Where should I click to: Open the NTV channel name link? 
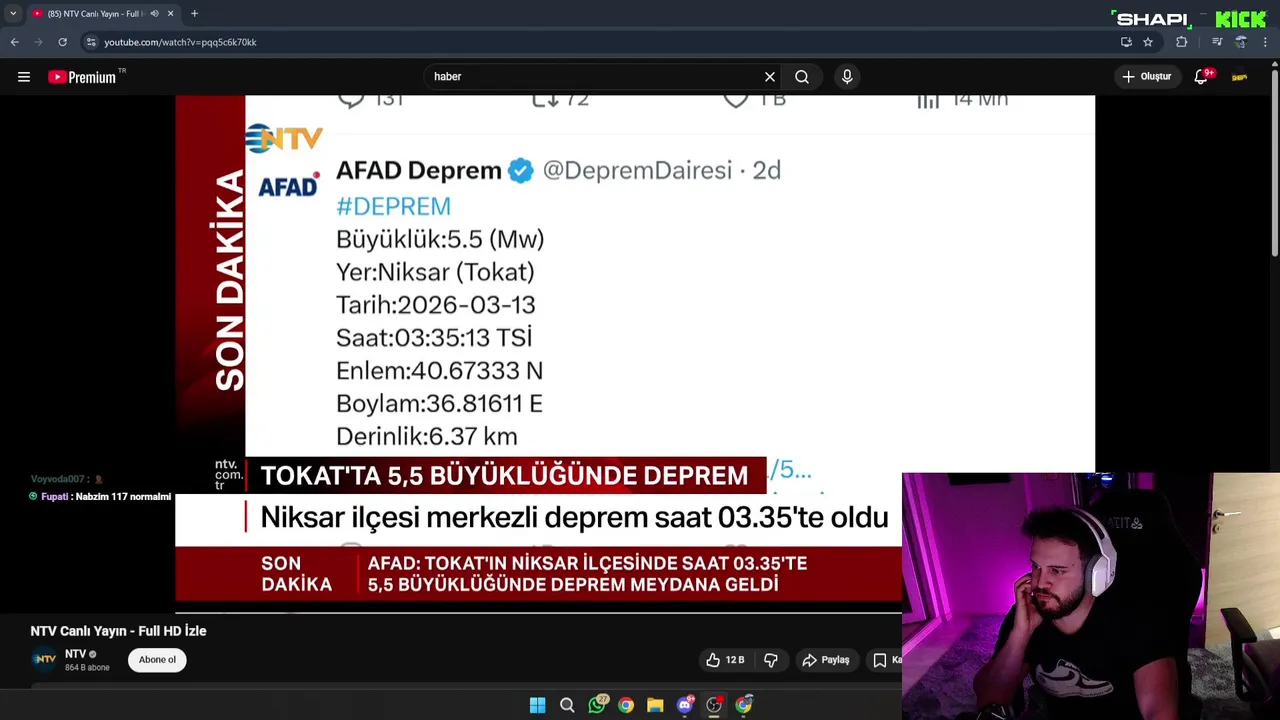click(75, 654)
